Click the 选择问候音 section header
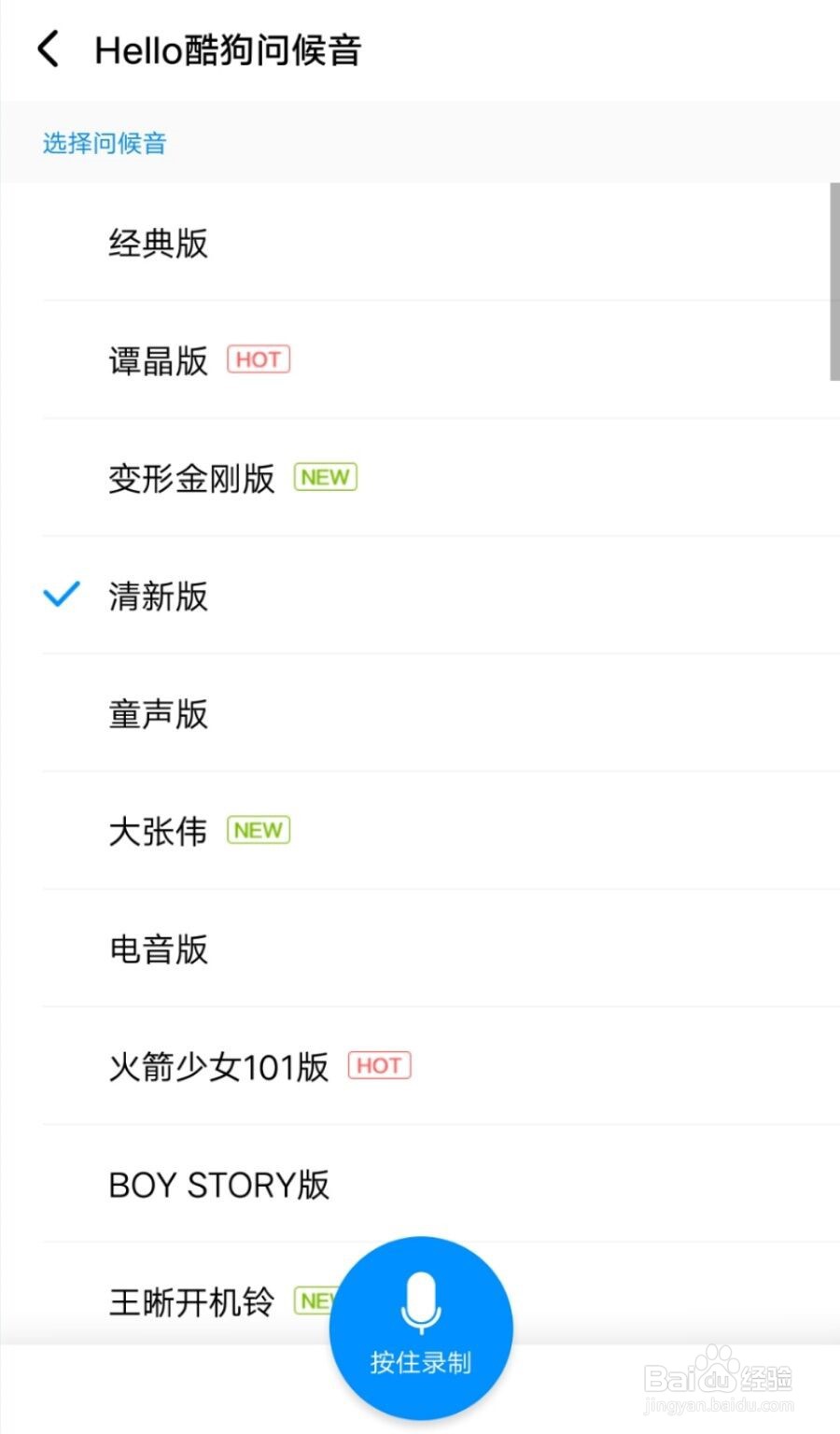Image resolution: width=840 pixels, height=1434 pixels. tap(104, 142)
